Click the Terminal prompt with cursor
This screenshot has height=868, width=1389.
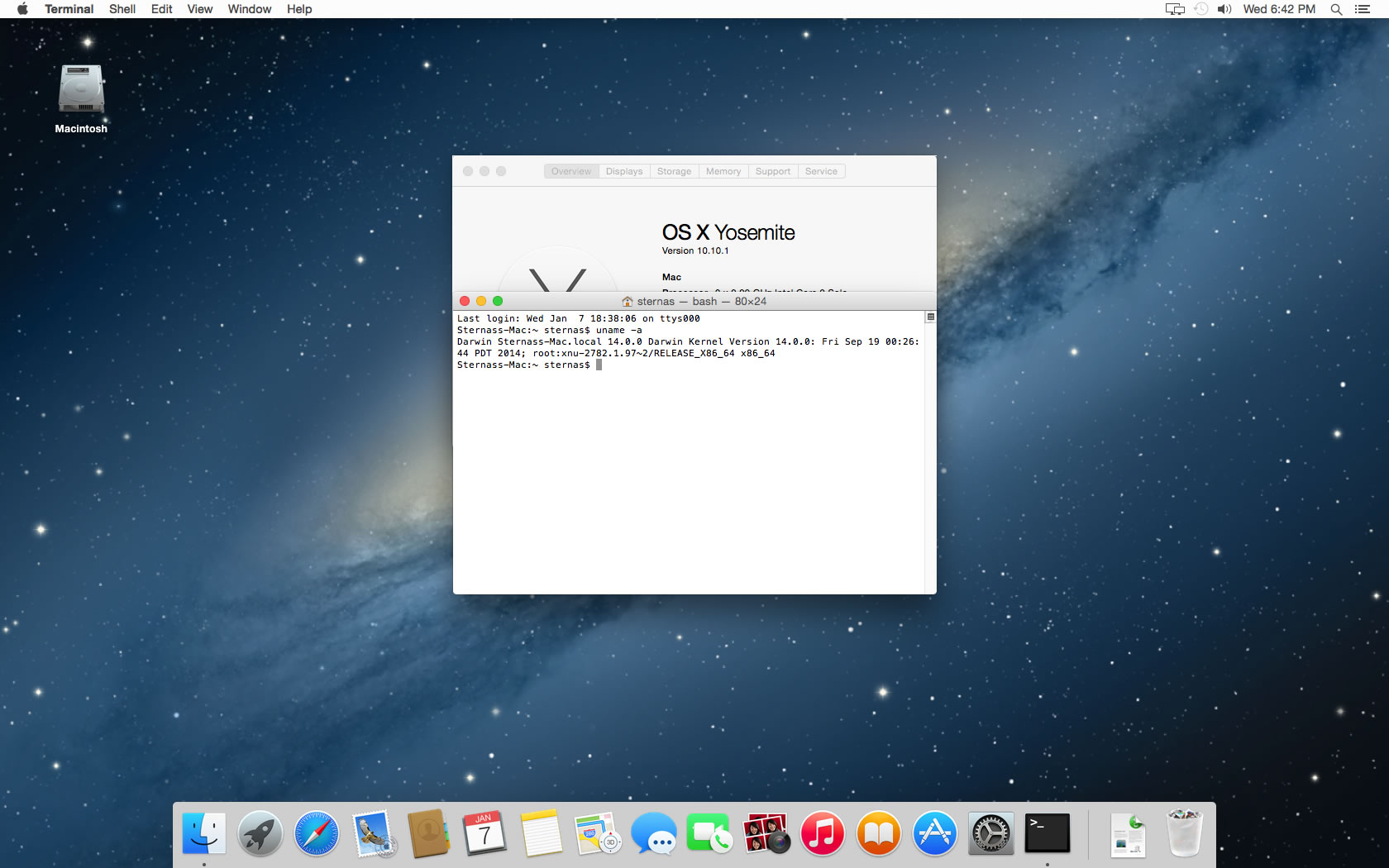coord(529,365)
